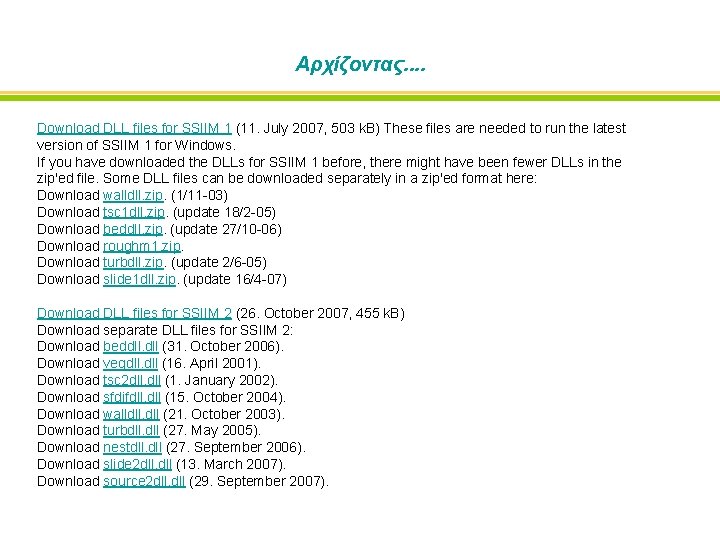Click date '(27. September 2006)'
The height and width of the screenshot is (540, 720).
pos(234,448)
